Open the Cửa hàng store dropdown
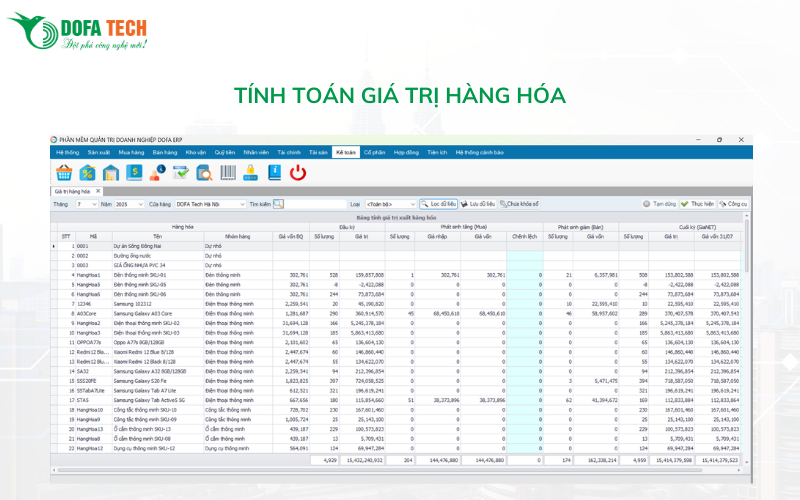 point(242,204)
